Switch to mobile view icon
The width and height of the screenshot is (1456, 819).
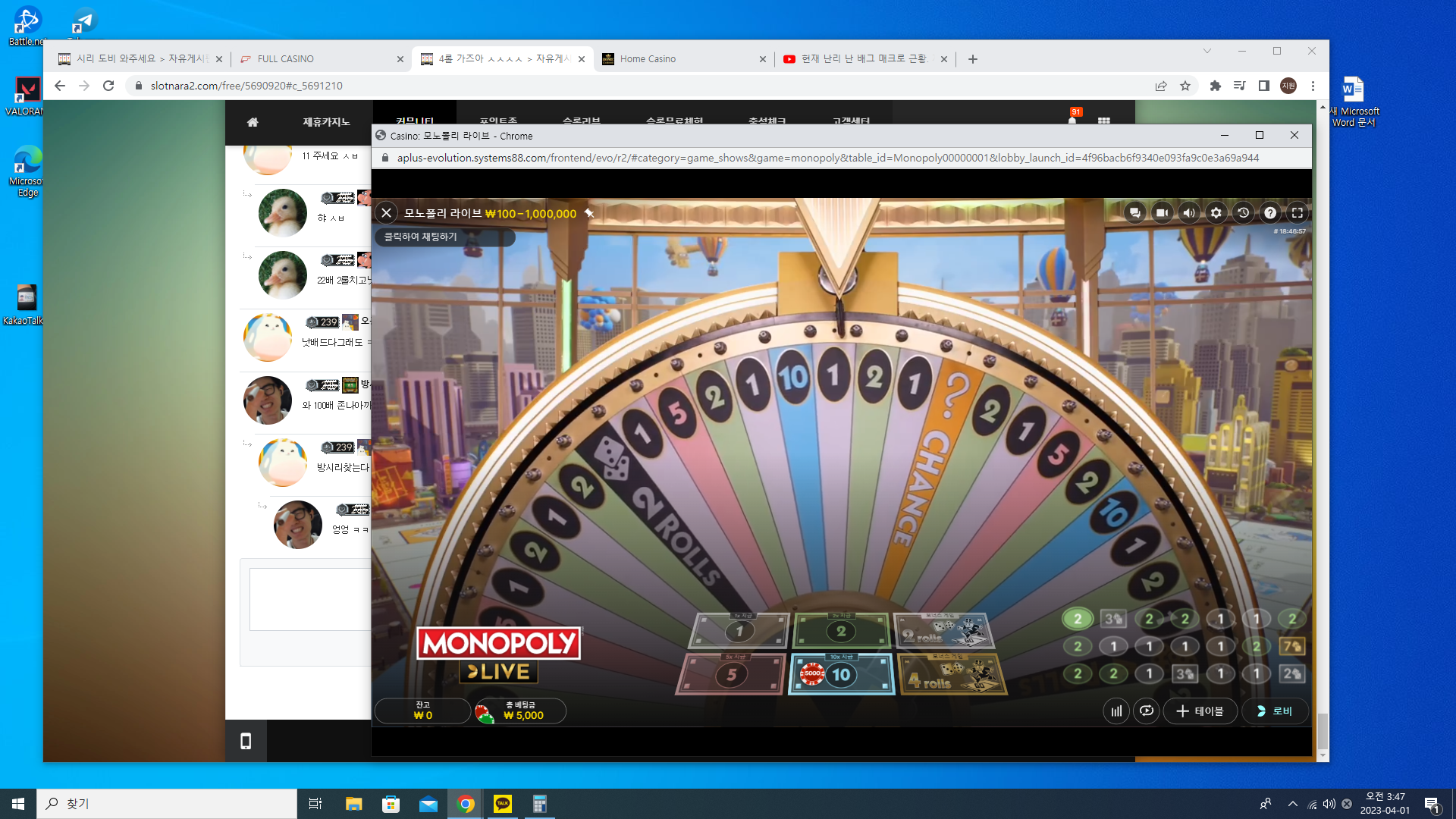(246, 741)
